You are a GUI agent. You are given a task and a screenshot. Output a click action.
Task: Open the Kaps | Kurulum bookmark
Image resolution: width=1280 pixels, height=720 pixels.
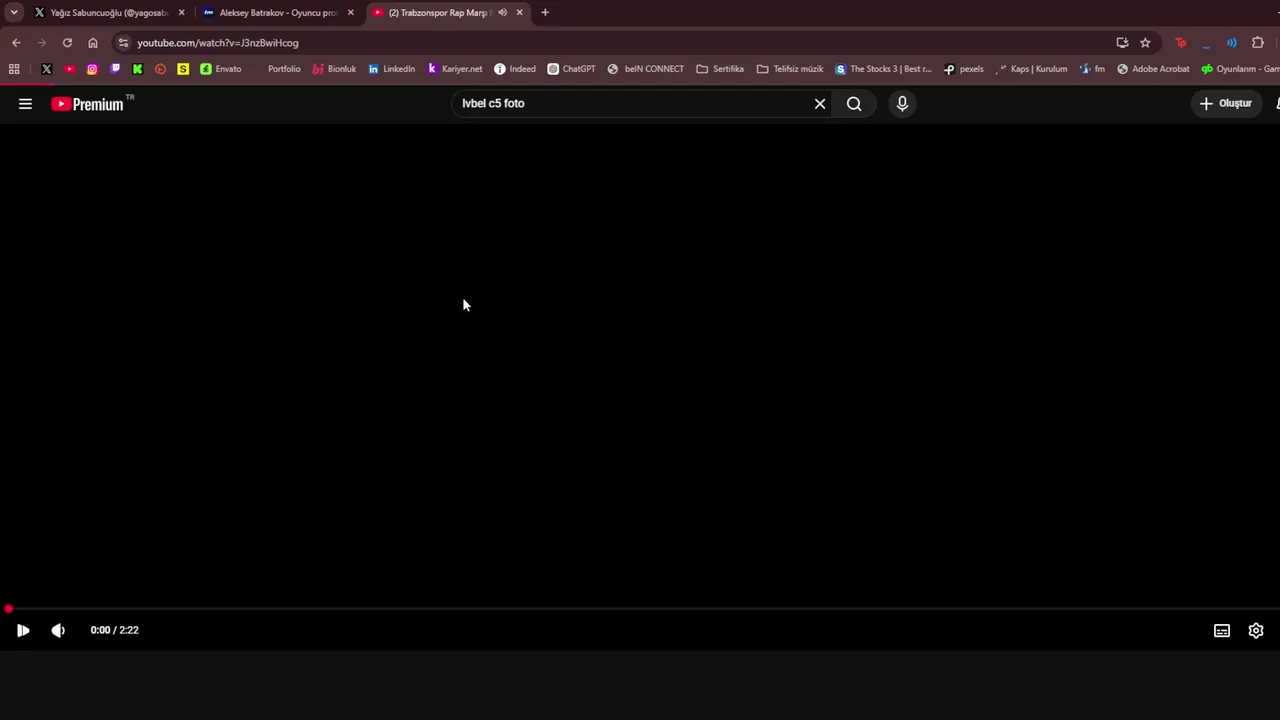(x=1031, y=69)
